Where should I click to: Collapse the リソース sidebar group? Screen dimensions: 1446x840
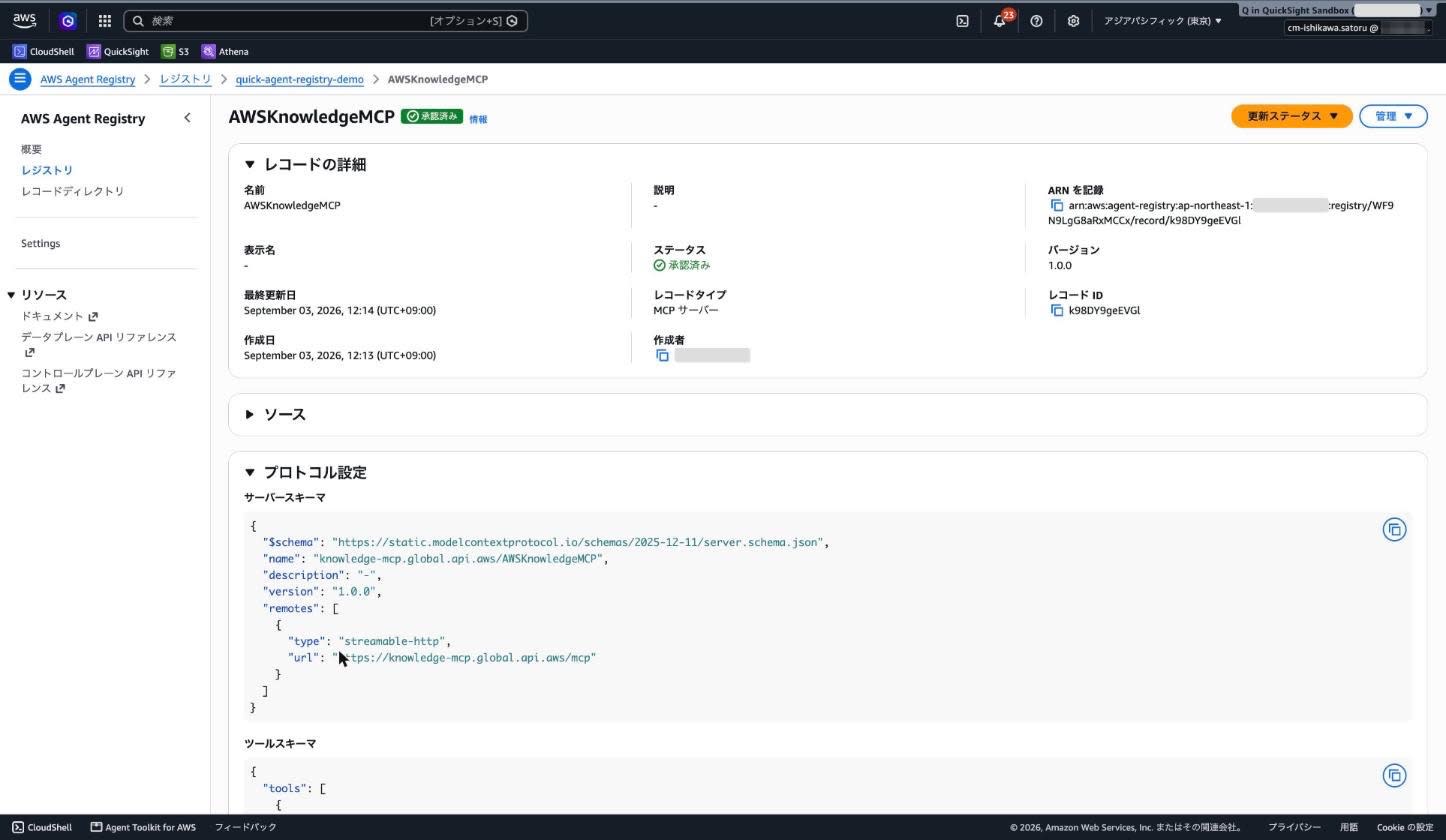click(11, 295)
